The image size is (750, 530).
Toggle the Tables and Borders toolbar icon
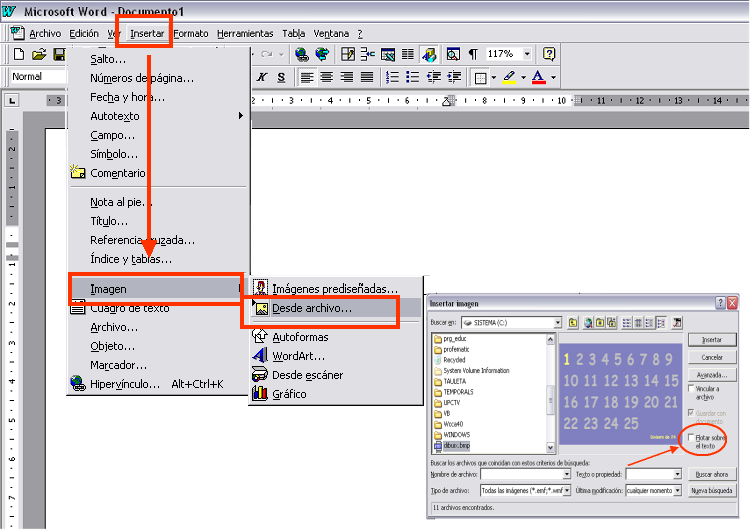pyautogui.click(x=348, y=54)
